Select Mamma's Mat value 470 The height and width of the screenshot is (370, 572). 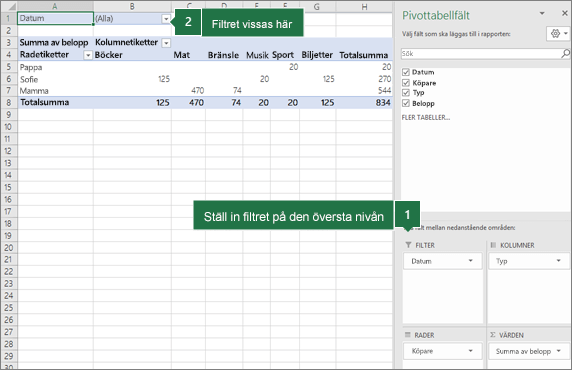188,90
